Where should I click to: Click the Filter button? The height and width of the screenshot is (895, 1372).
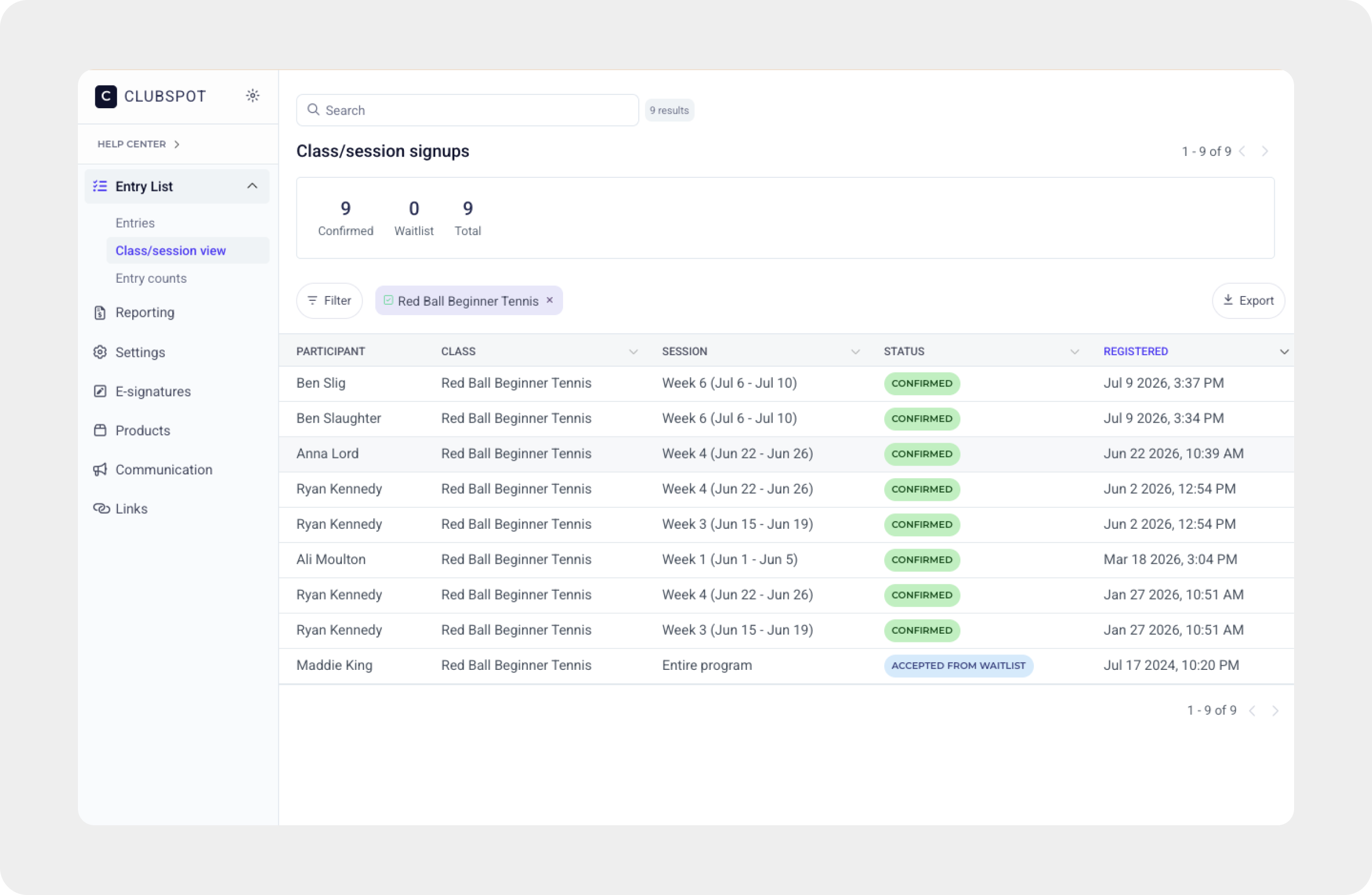point(329,300)
